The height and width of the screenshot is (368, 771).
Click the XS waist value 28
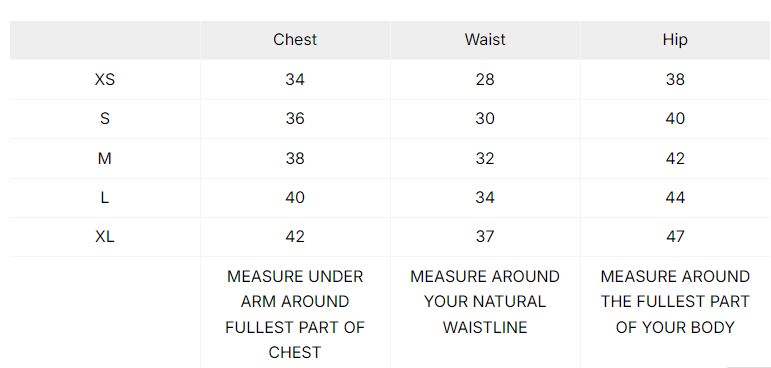pos(485,79)
